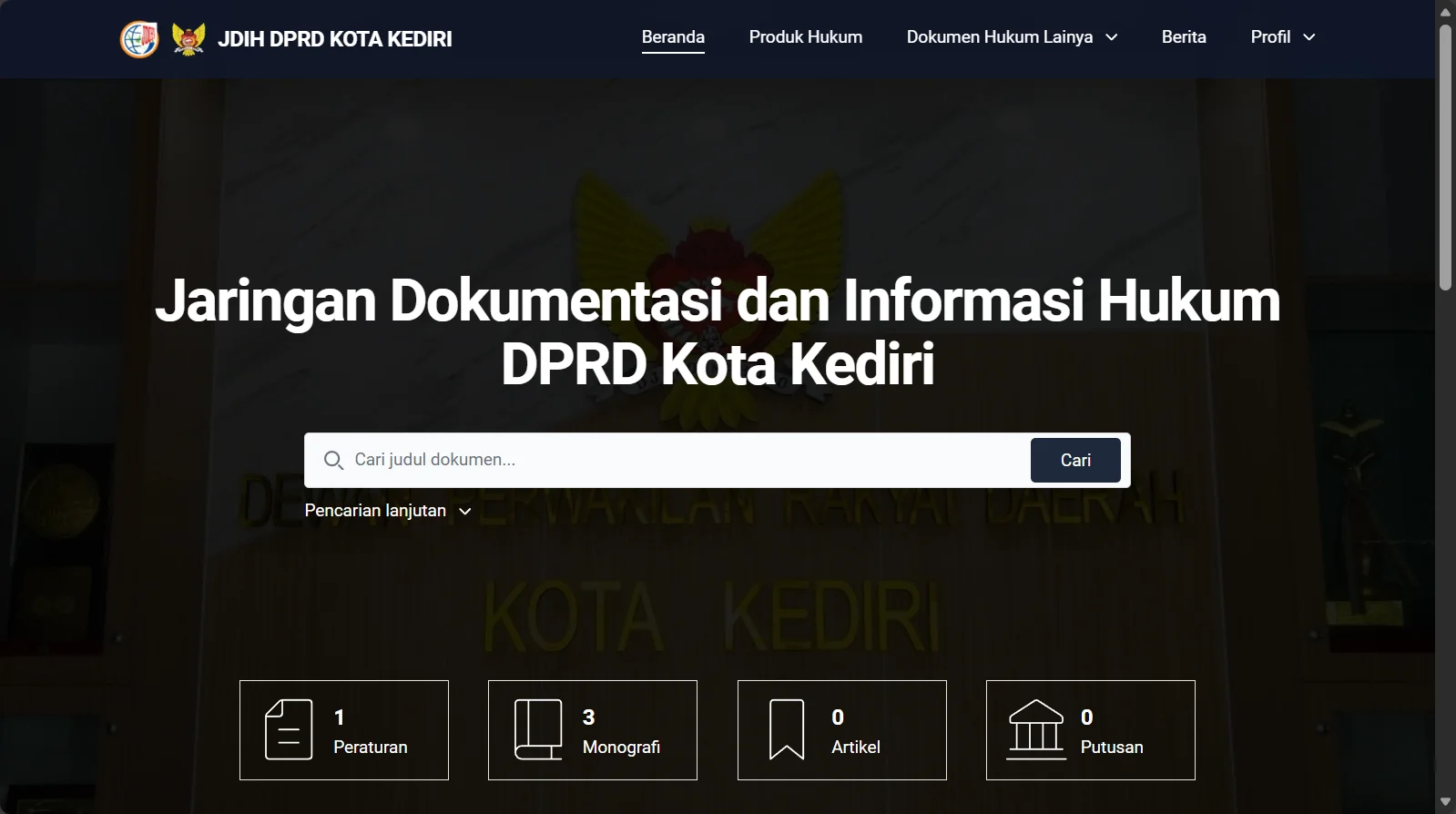Go to the Beranda menu item
This screenshot has height=814, width=1456.
tap(673, 37)
